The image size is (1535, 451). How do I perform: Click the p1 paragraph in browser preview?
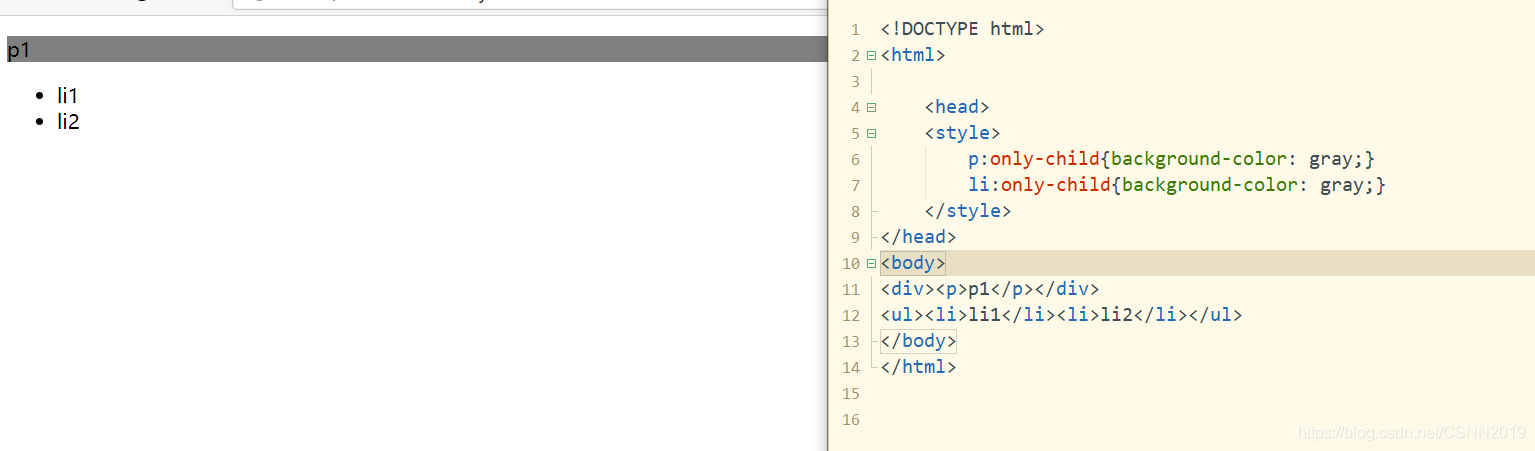(415, 49)
